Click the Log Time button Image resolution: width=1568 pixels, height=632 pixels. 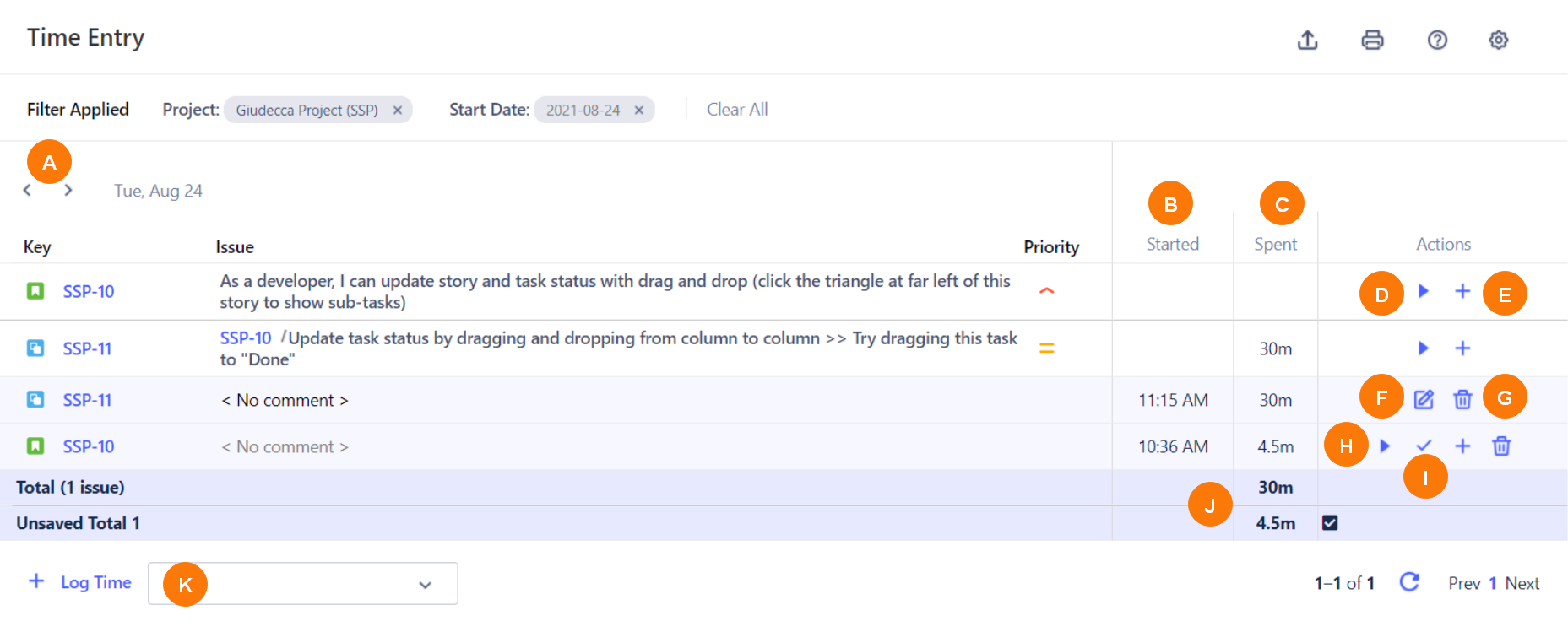(x=81, y=582)
